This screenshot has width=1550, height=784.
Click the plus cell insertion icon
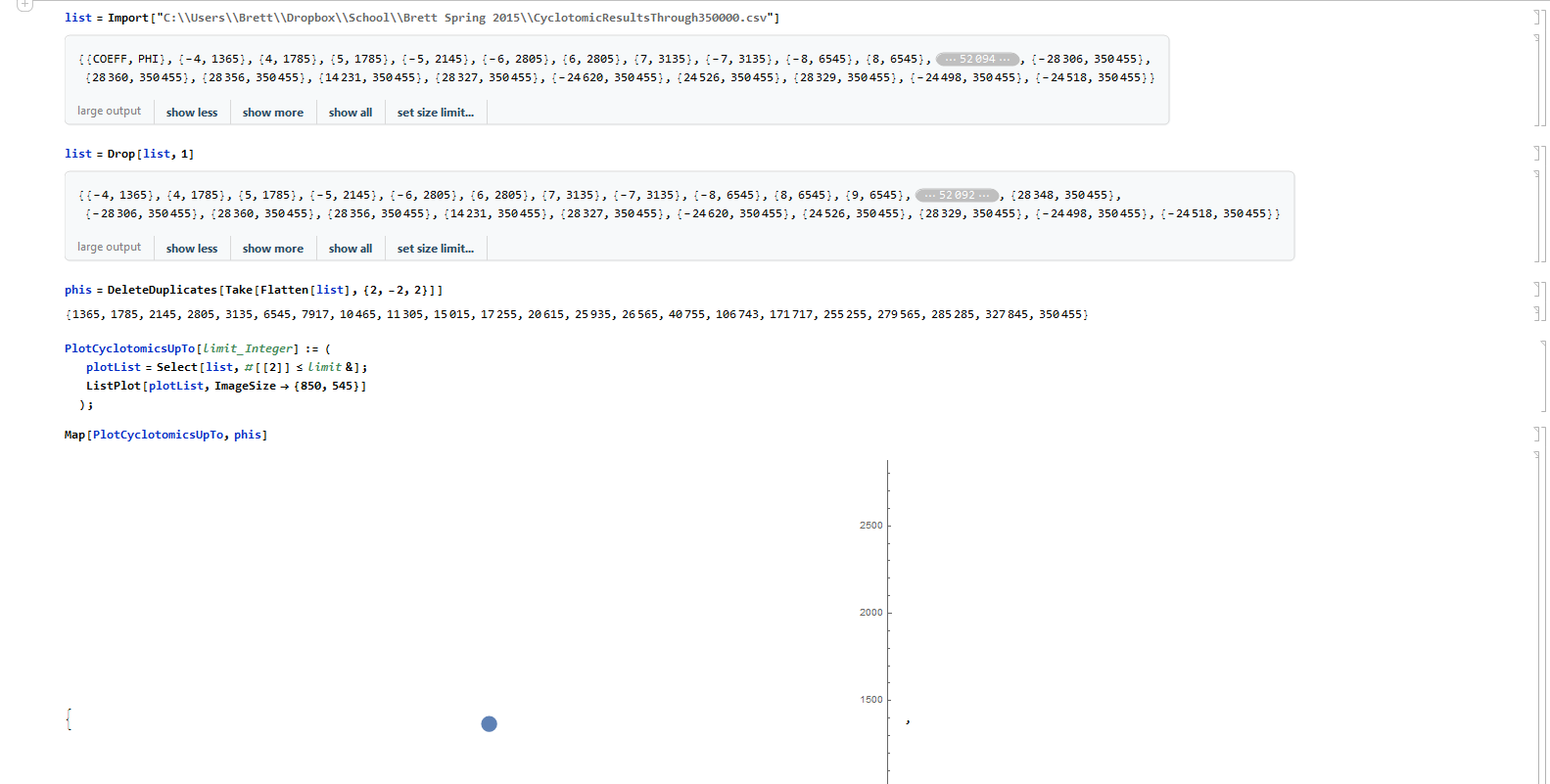(x=24, y=5)
